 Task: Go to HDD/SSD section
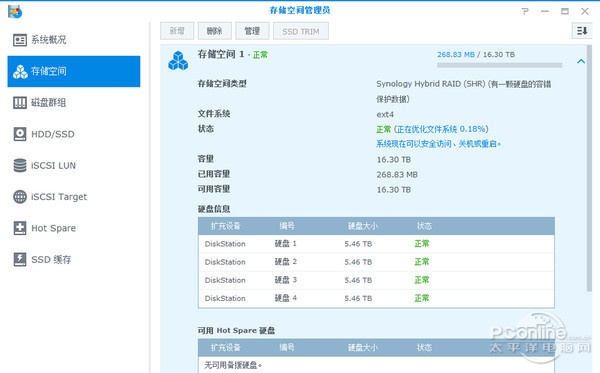[x=73, y=134]
